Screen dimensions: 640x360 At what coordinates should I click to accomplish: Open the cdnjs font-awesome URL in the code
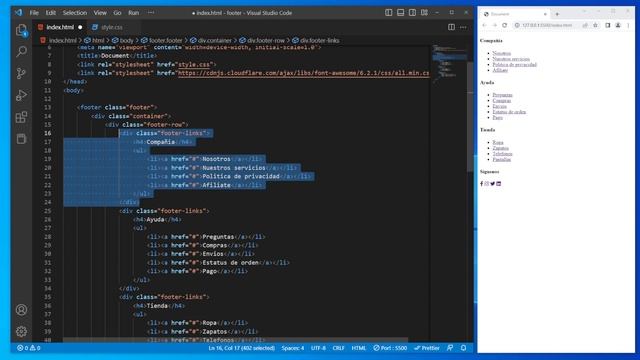[304, 73]
